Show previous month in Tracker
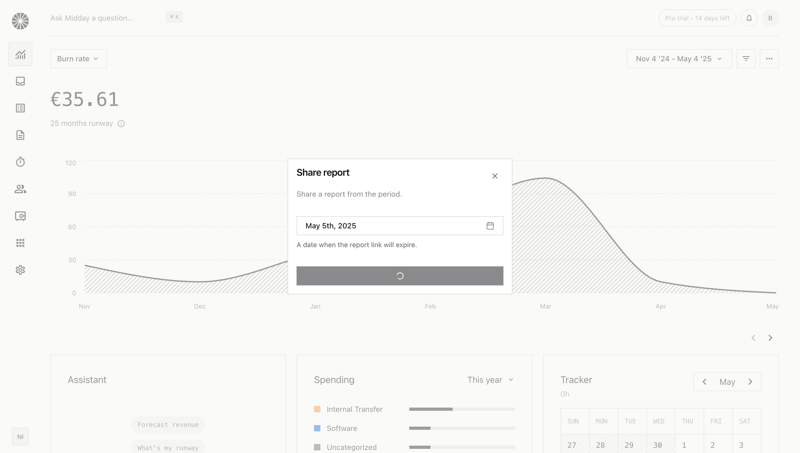 point(705,382)
